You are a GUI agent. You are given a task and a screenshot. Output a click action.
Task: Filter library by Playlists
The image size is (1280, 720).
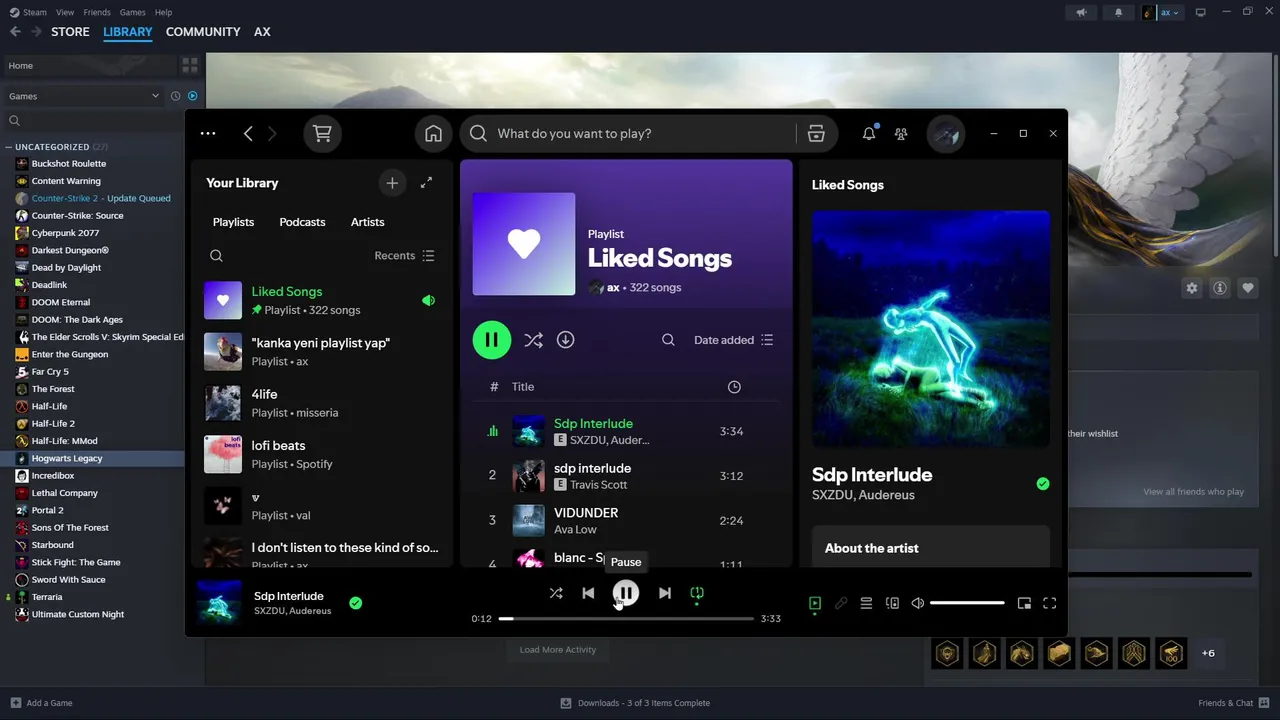point(233,222)
